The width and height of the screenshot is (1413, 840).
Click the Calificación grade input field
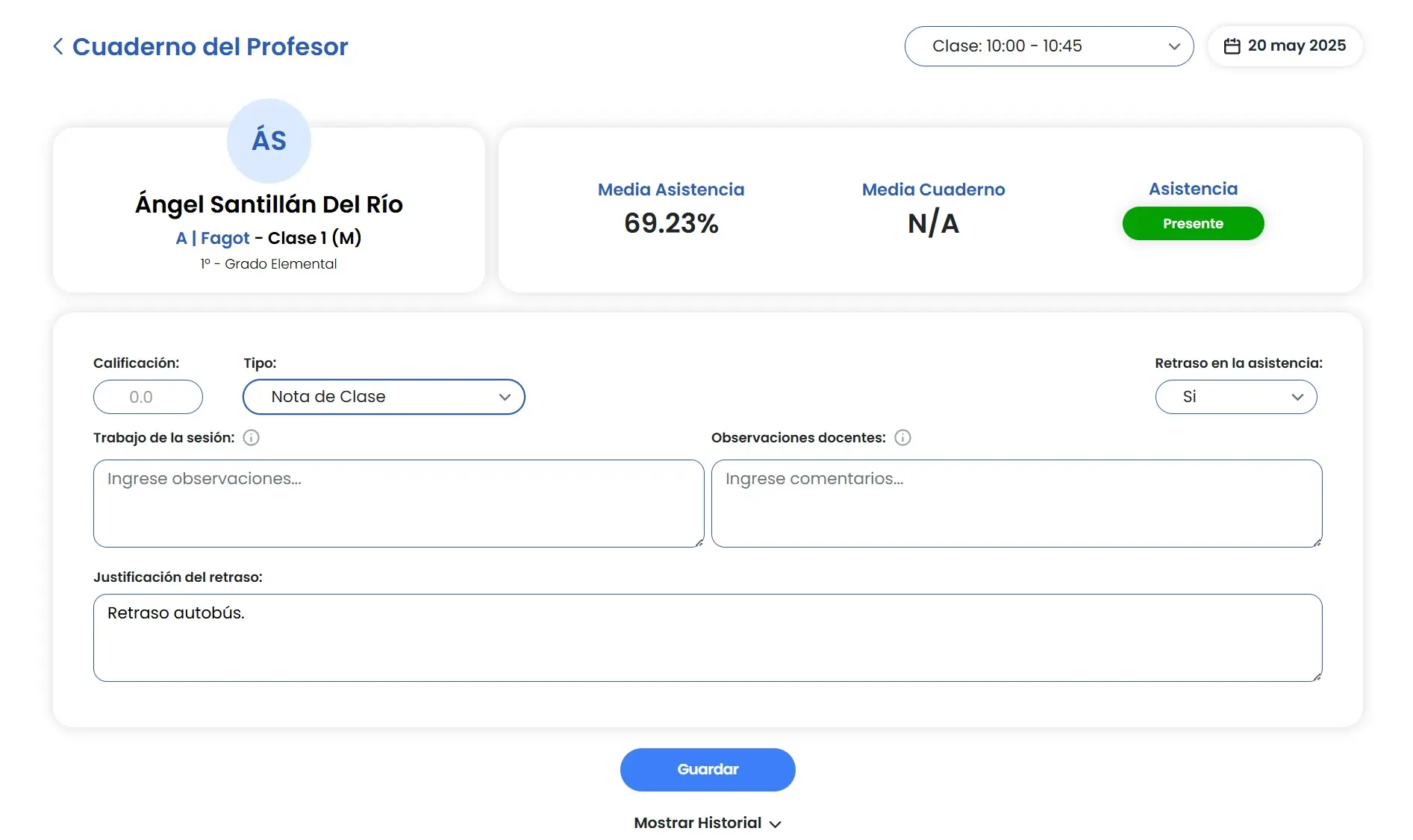point(148,397)
